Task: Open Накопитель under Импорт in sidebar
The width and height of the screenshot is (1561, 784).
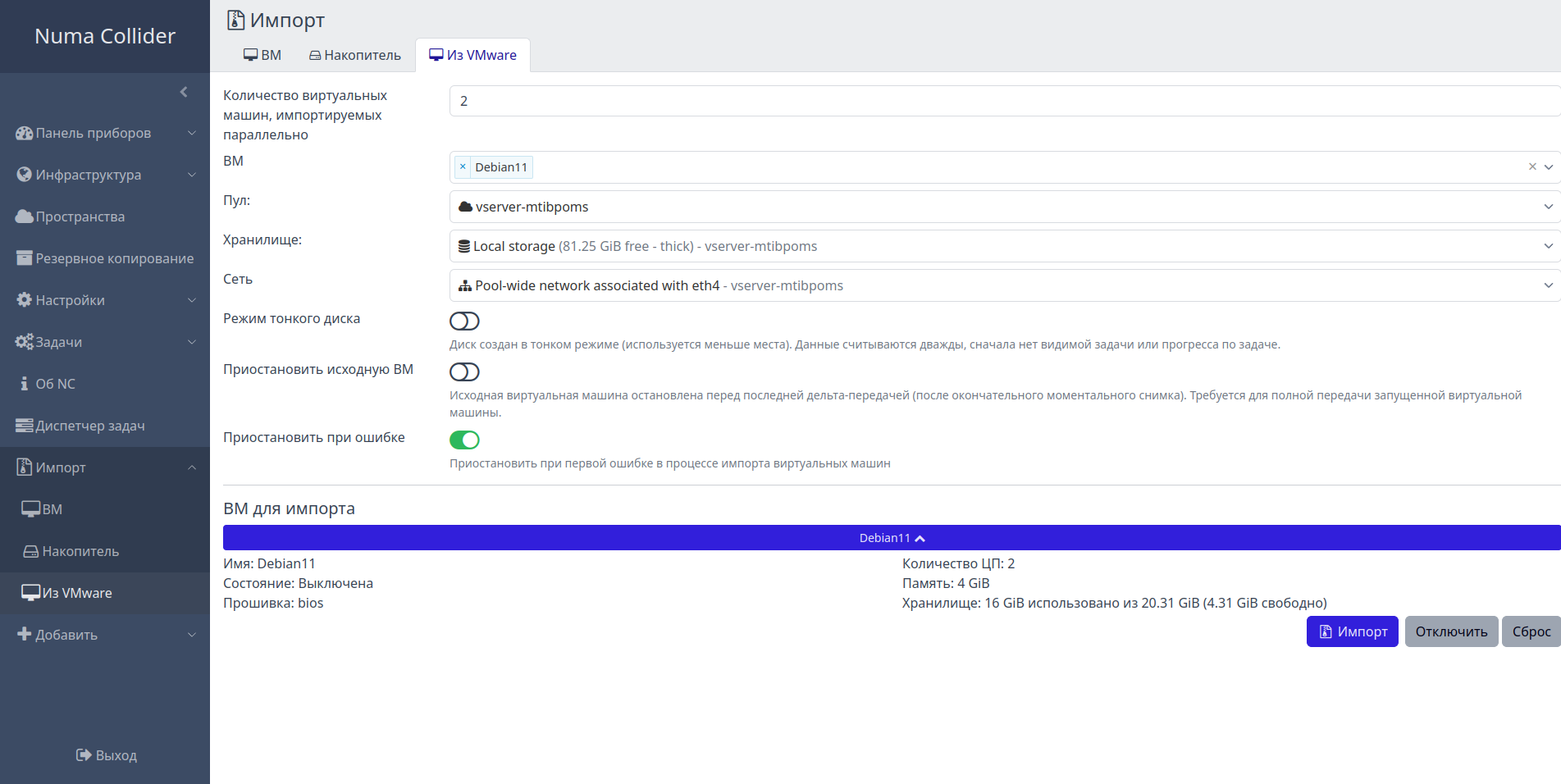Action: (105, 551)
